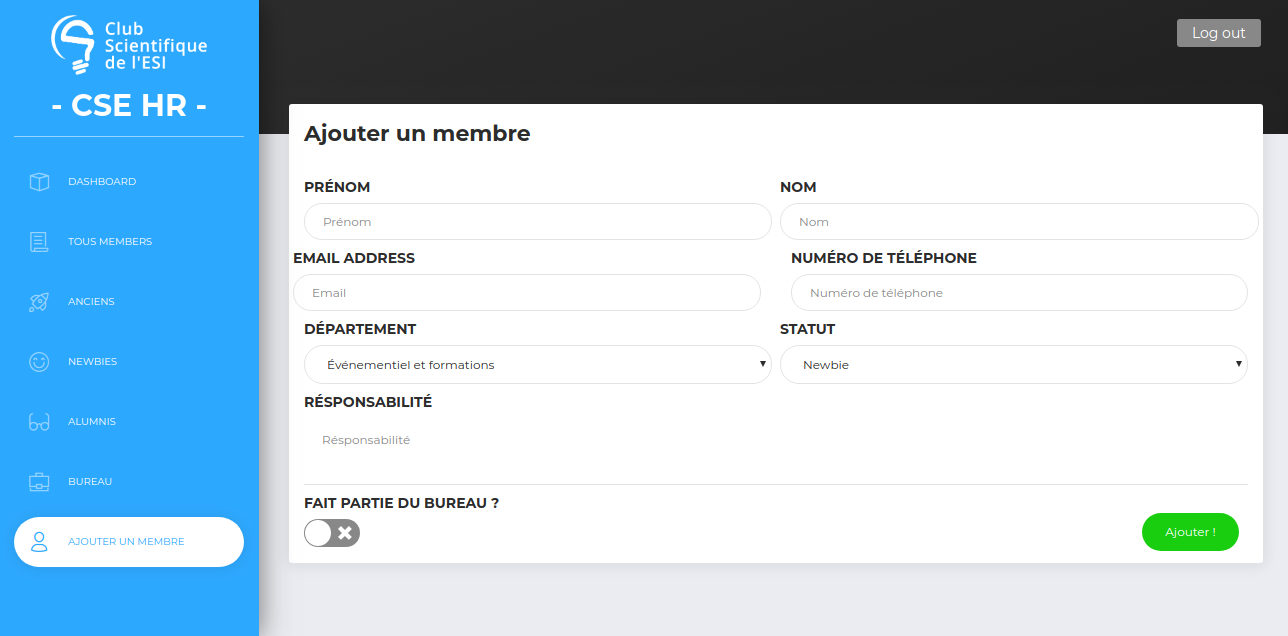The height and width of the screenshot is (636, 1288).
Task: Click the Bureau briefcase icon
Action: (x=39, y=482)
